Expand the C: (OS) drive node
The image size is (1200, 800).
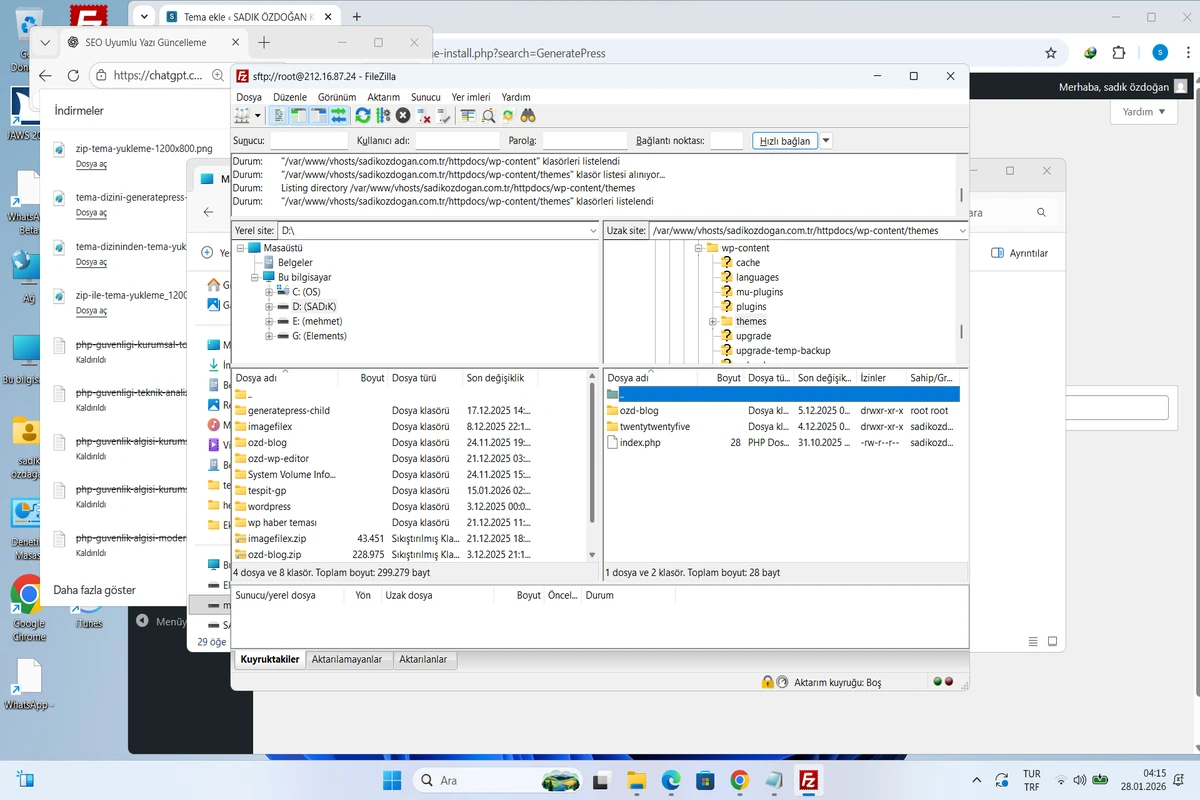coord(269,292)
